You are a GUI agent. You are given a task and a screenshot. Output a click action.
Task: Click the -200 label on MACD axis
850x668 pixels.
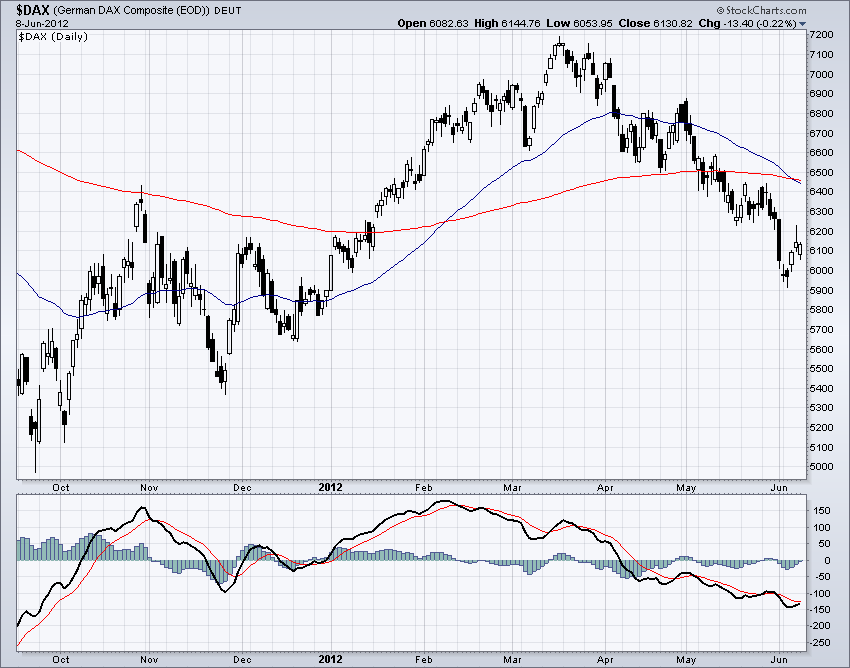pos(820,626)
